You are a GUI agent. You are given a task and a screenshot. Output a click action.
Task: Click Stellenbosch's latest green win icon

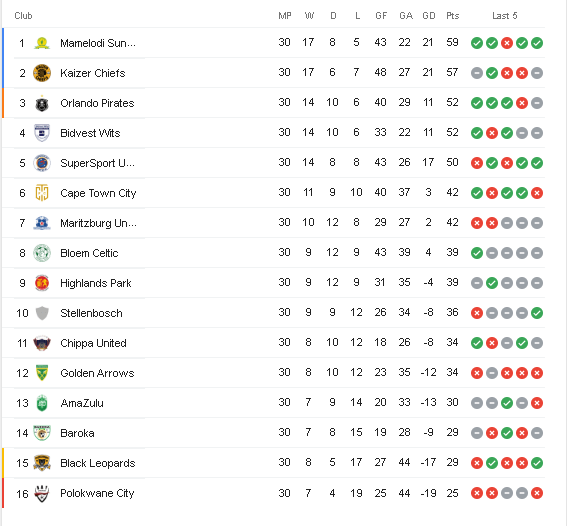[537, 313]
